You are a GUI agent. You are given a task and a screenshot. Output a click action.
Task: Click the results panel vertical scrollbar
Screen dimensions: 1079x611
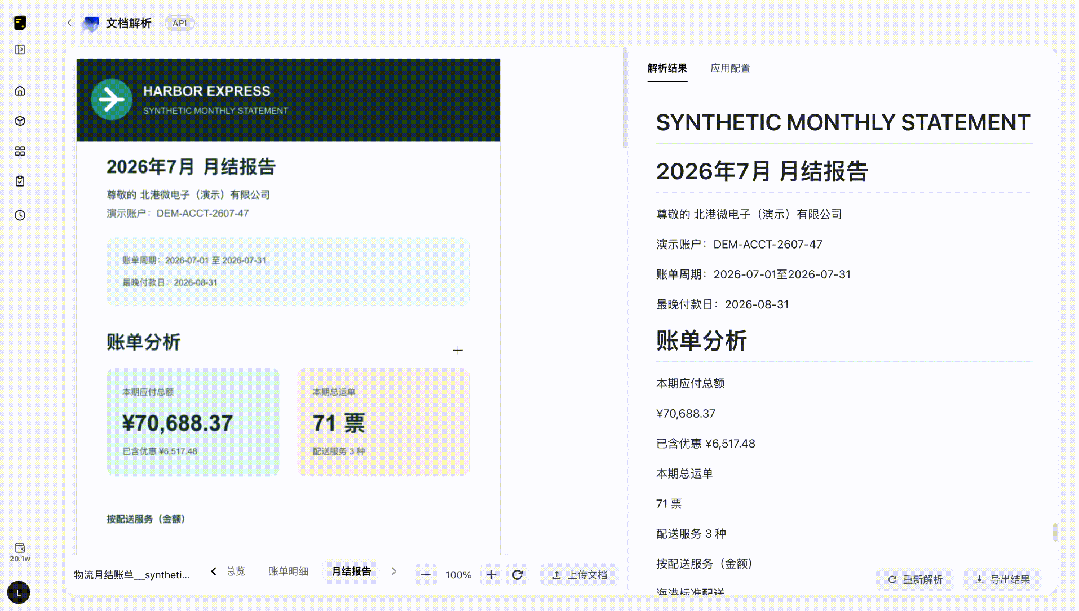point(1054,533)
